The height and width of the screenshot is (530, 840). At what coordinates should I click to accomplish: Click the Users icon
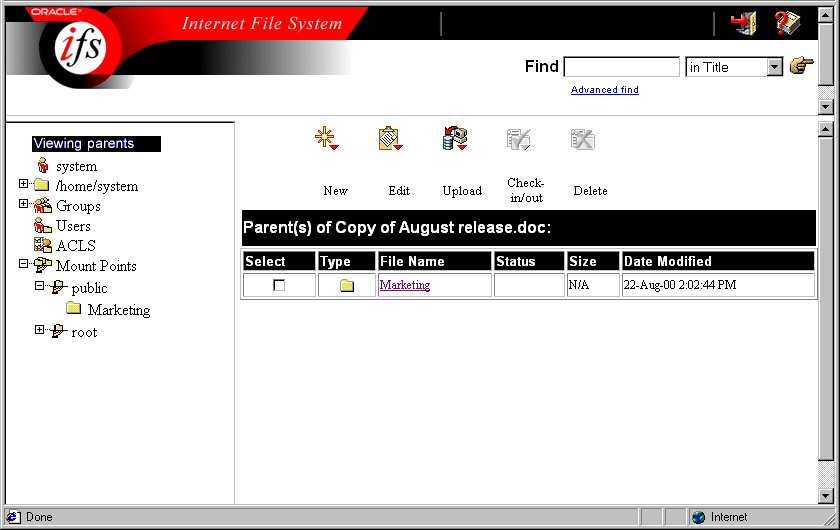point(42,225)
